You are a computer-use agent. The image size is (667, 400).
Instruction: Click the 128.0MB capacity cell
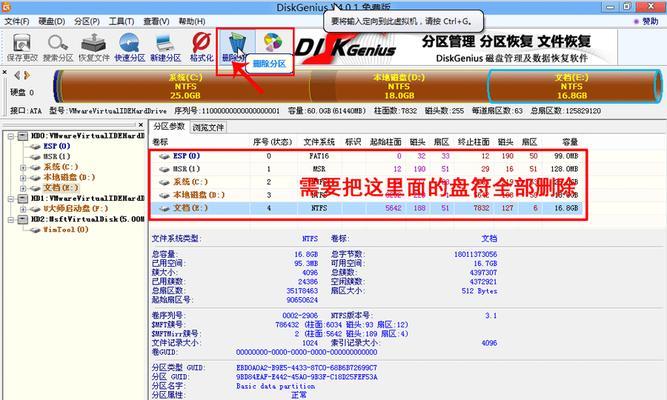pyautogui.click(x=564, y=169)
